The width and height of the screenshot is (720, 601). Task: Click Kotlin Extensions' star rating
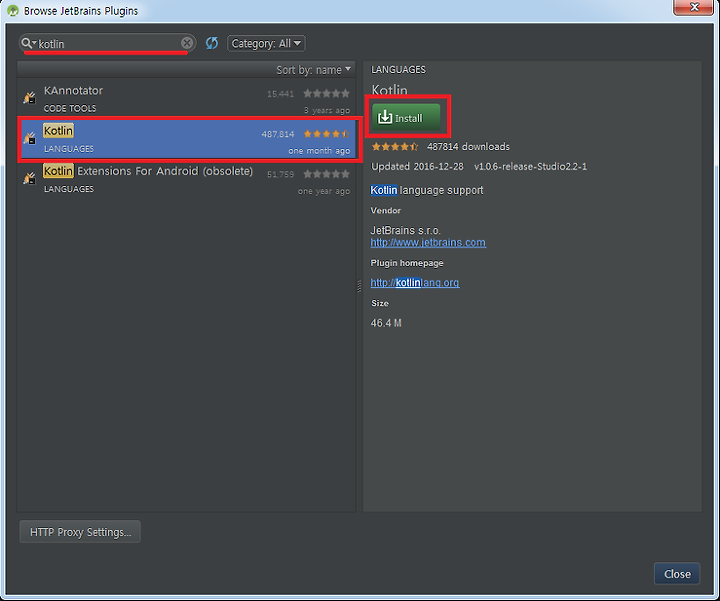[x=326, y=174]
